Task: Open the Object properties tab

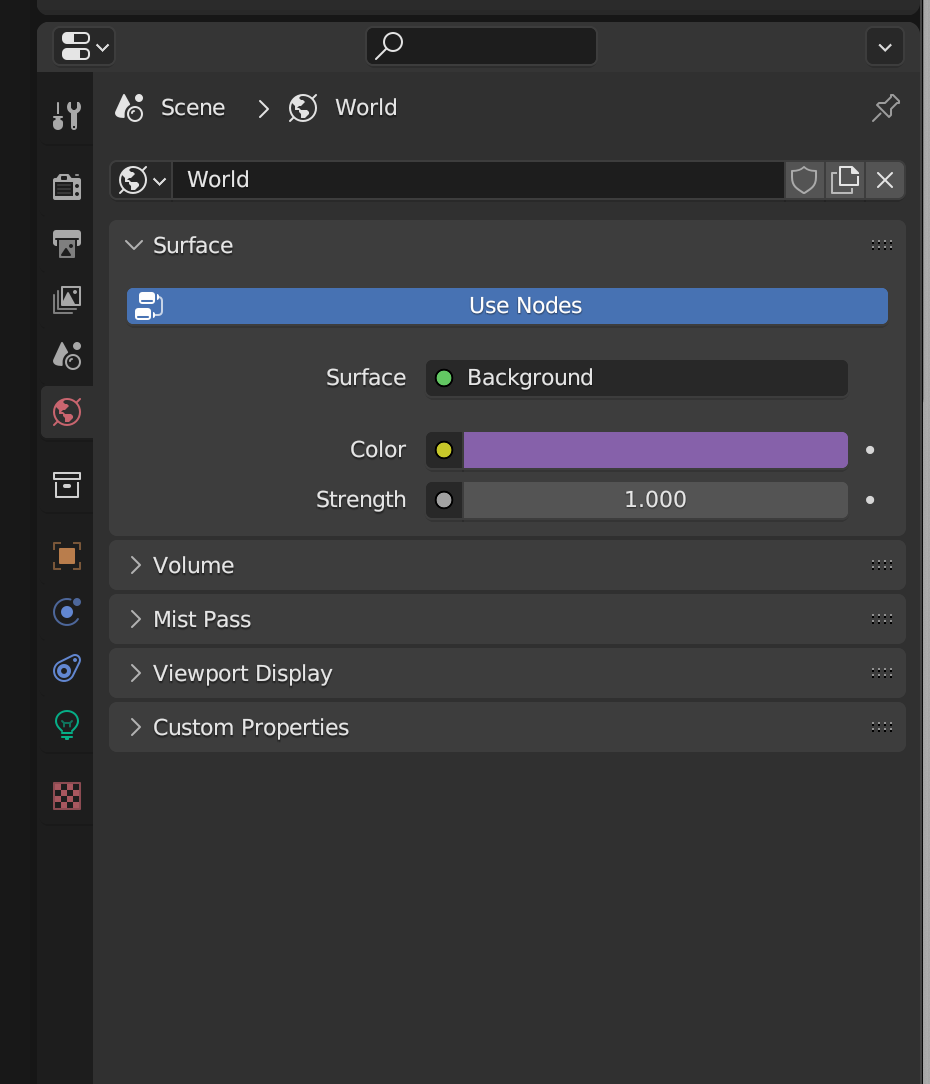Action: tap(67, 556)
